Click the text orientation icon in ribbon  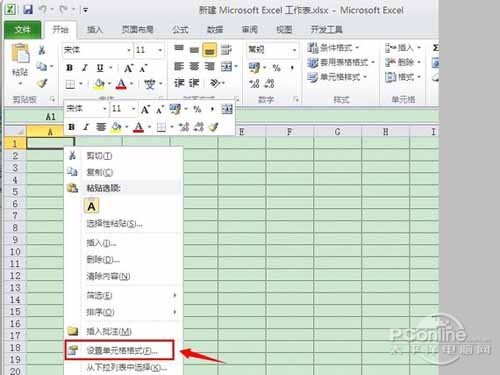(215, 83)
